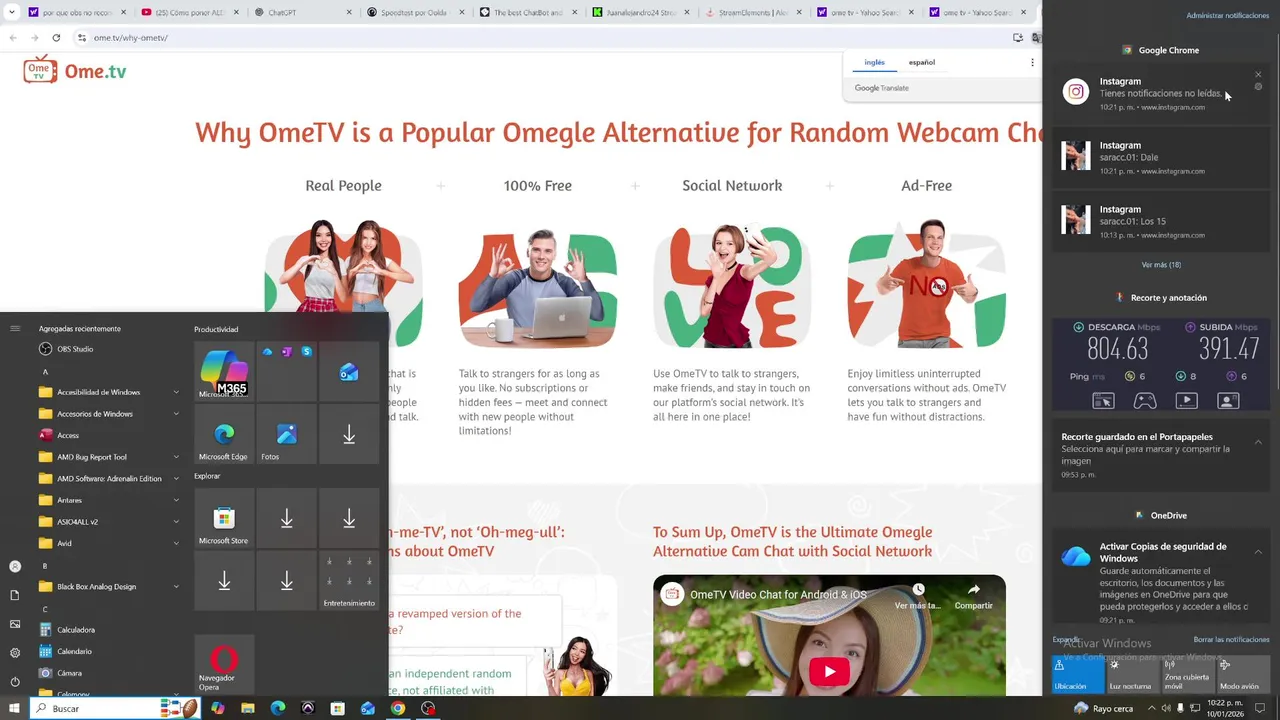Open File Explorer from the taskbar
1280x720 pixels.
pyautogui.click(x=248, y=708)
